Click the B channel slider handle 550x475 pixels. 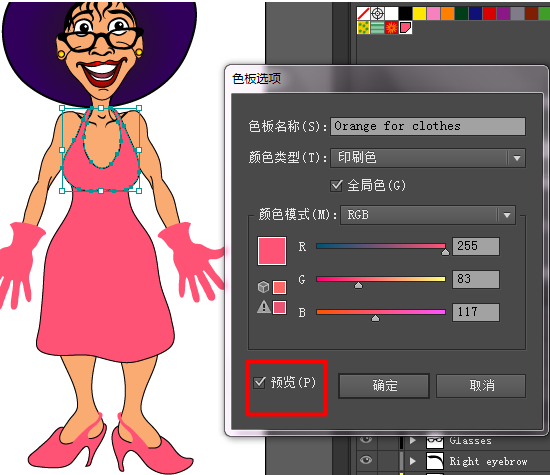click(375, 318)
